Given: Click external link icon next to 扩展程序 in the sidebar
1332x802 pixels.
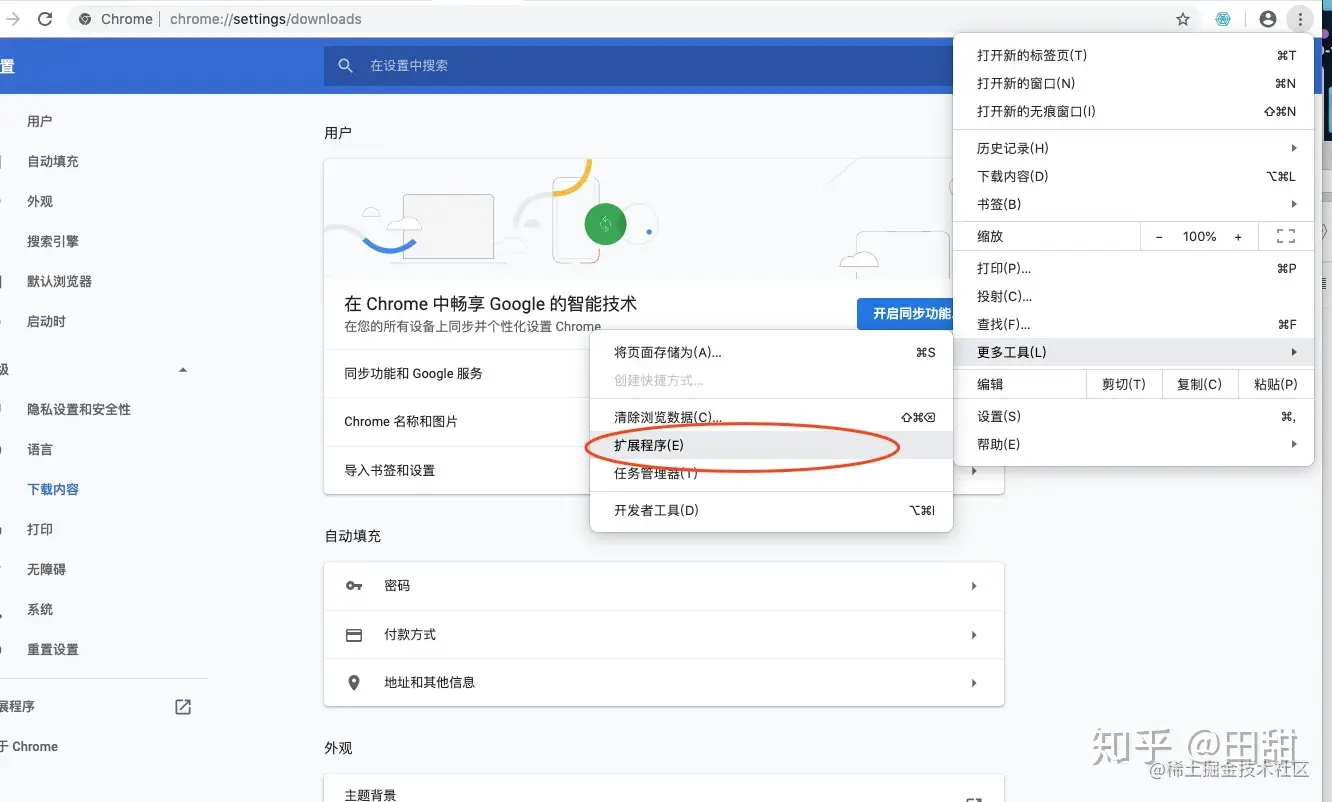Looking at the screenshot, I should [183, 707].
